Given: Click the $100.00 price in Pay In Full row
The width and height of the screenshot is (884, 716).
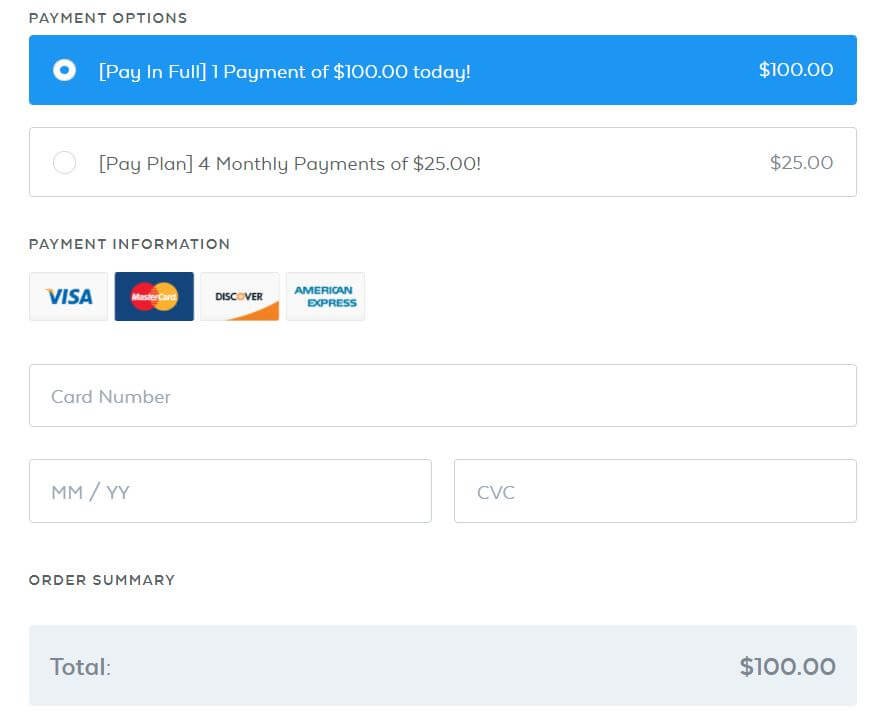Looking at the screenshot, I should pos(795,70).
